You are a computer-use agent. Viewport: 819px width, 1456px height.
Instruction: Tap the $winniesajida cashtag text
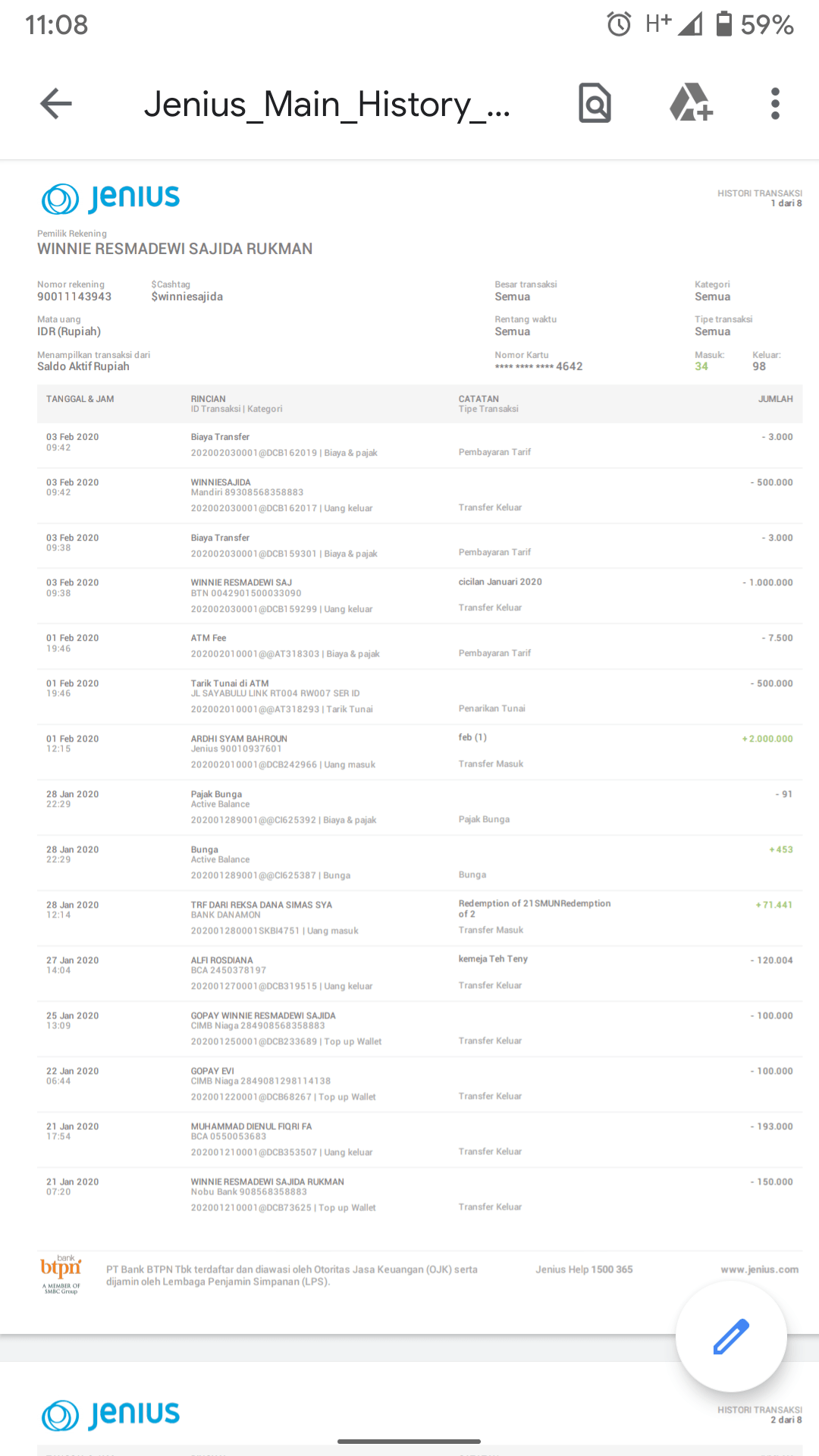187,297
